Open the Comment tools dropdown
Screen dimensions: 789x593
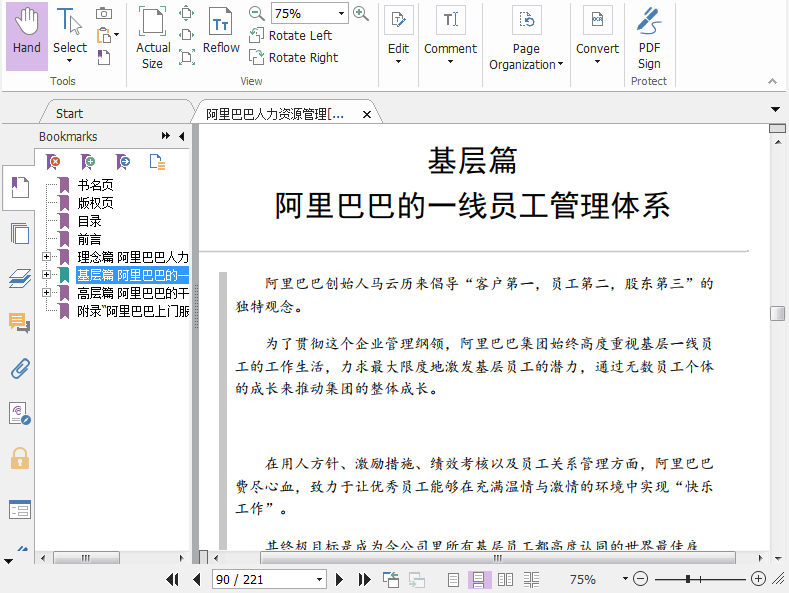click(x=450, y=36)
